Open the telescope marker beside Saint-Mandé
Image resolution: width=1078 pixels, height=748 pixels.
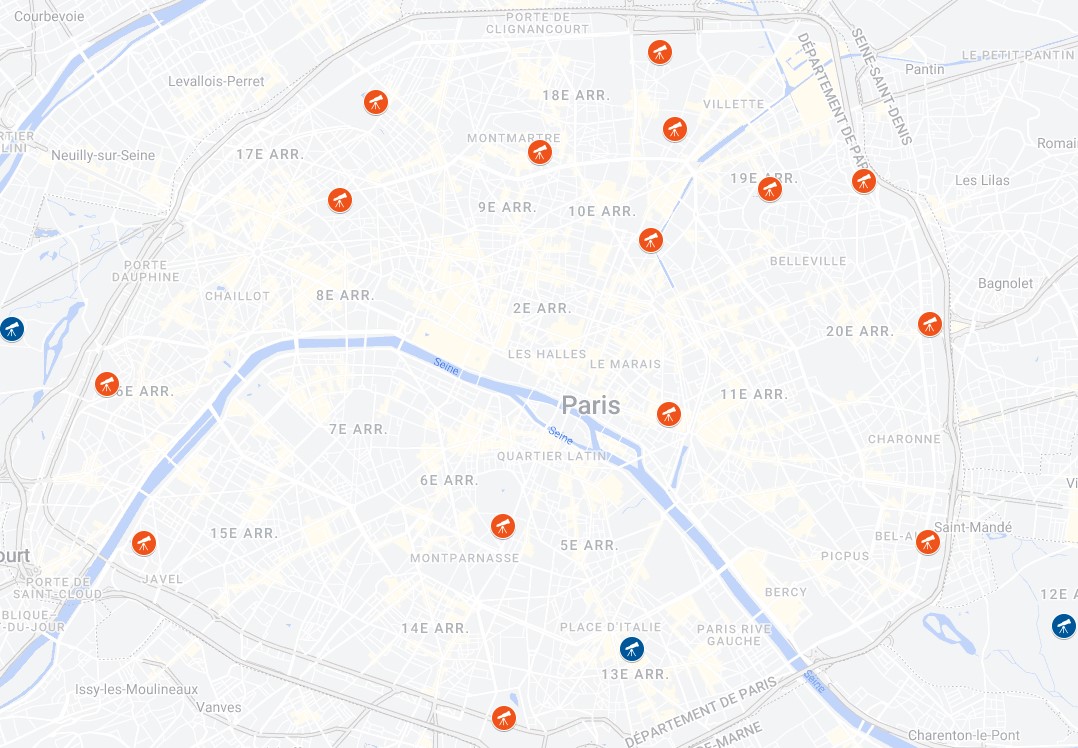pyautogui.click(x=927, y=542)
